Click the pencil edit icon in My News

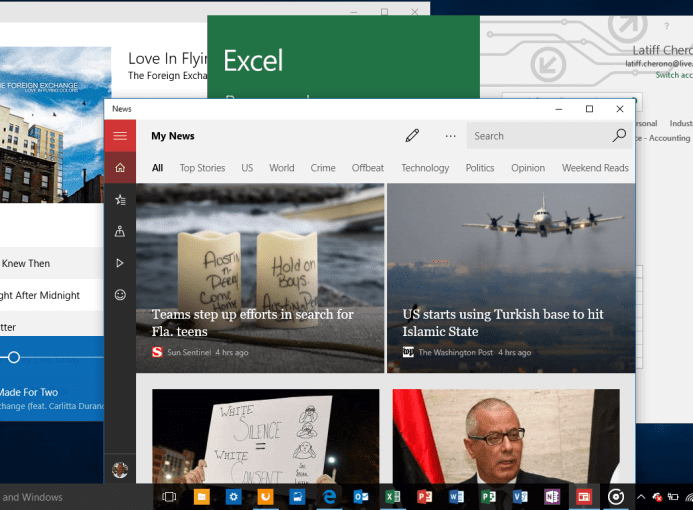click(x=412, y=136)
